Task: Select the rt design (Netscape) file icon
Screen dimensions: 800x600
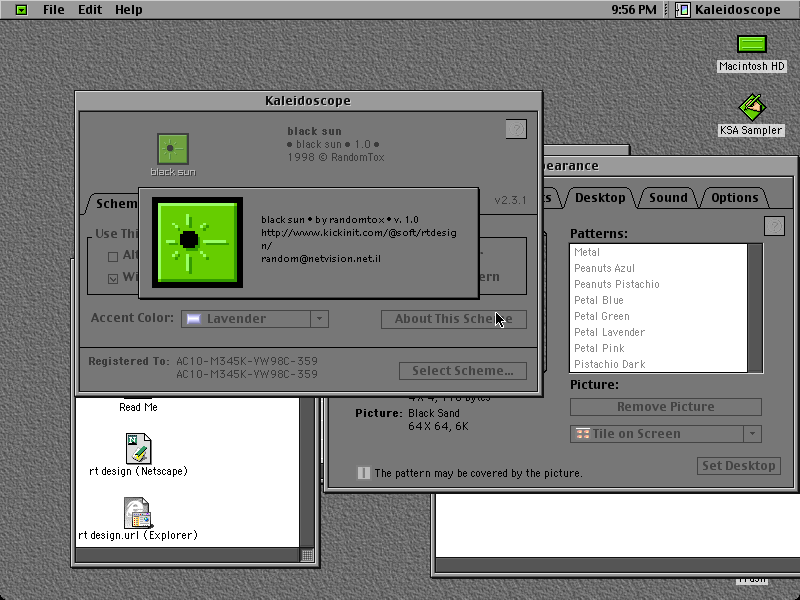Action: [138, 448]
